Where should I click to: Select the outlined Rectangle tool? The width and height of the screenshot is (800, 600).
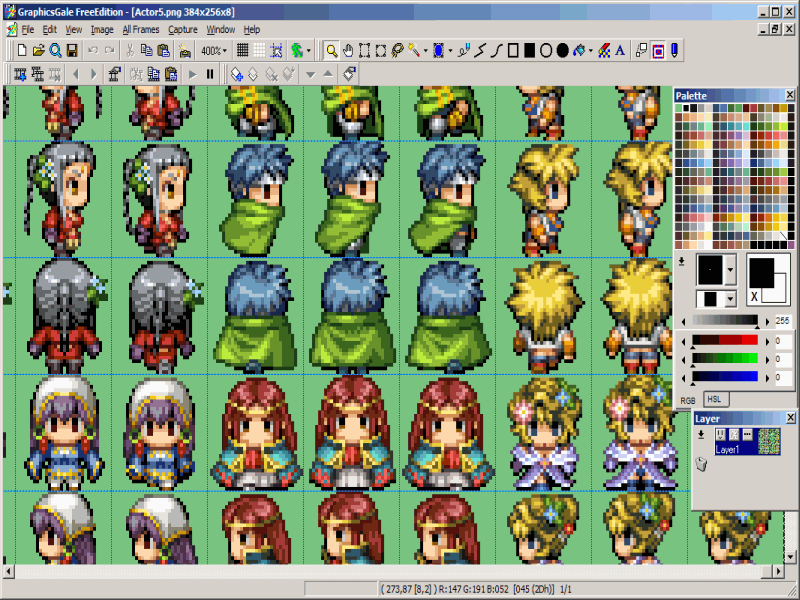coord(513,51)
